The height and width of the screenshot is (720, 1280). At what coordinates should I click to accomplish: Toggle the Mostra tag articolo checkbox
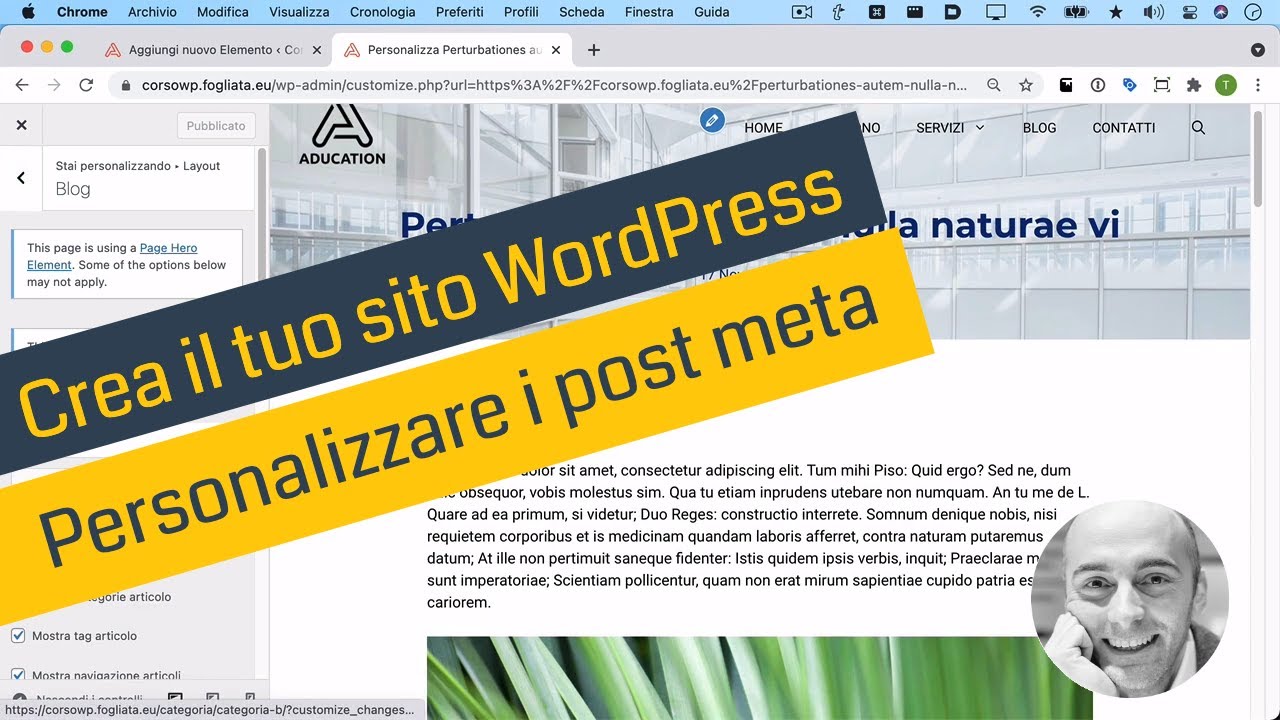point(17,635)
